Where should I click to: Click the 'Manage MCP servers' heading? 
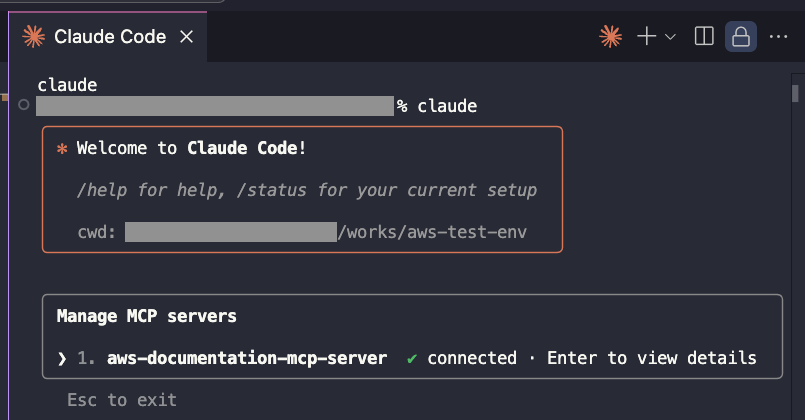(146, 316)
